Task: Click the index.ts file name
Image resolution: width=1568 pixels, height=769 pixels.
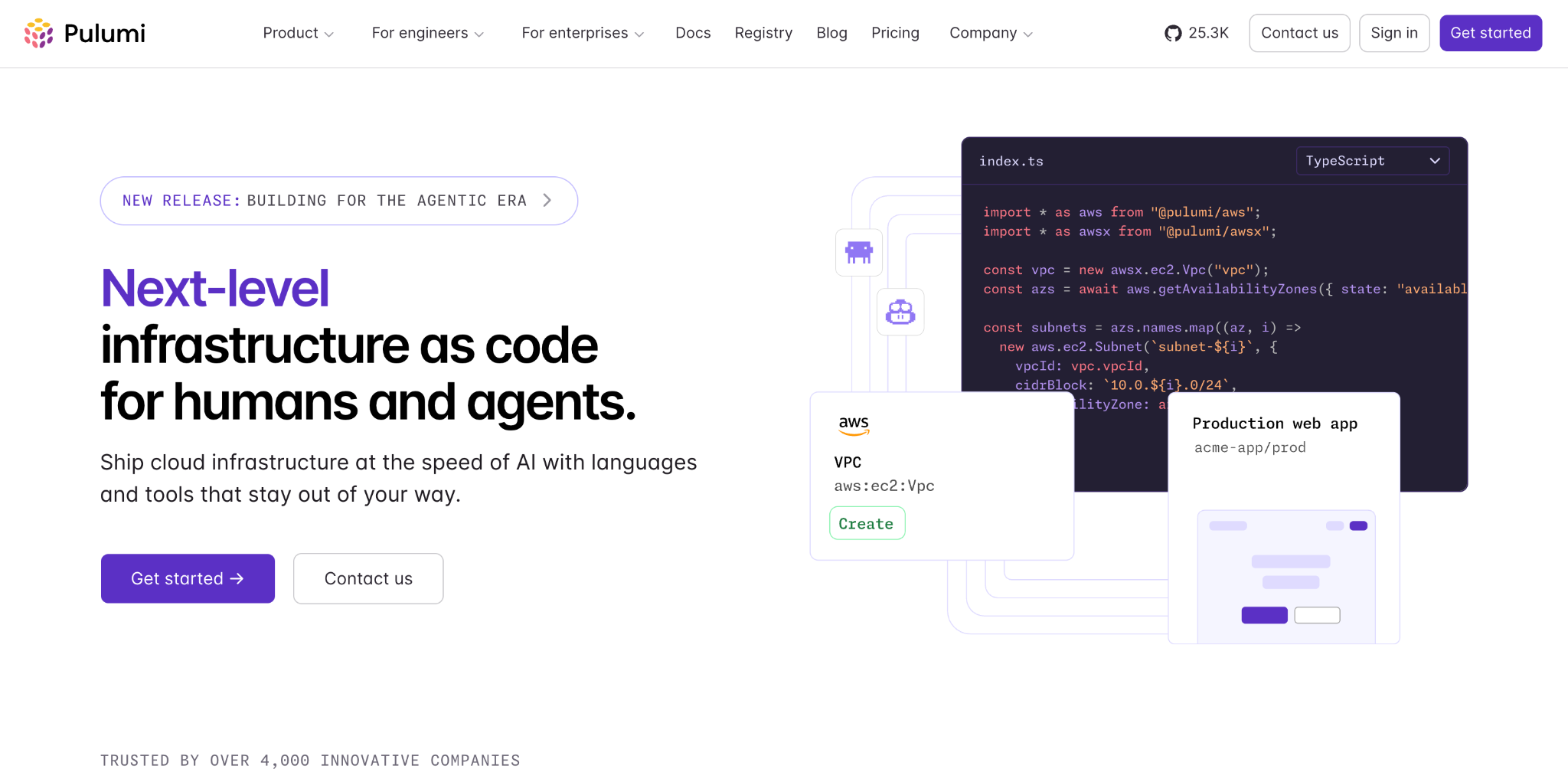Action: pyautogui.click(x=1011, y=161)
